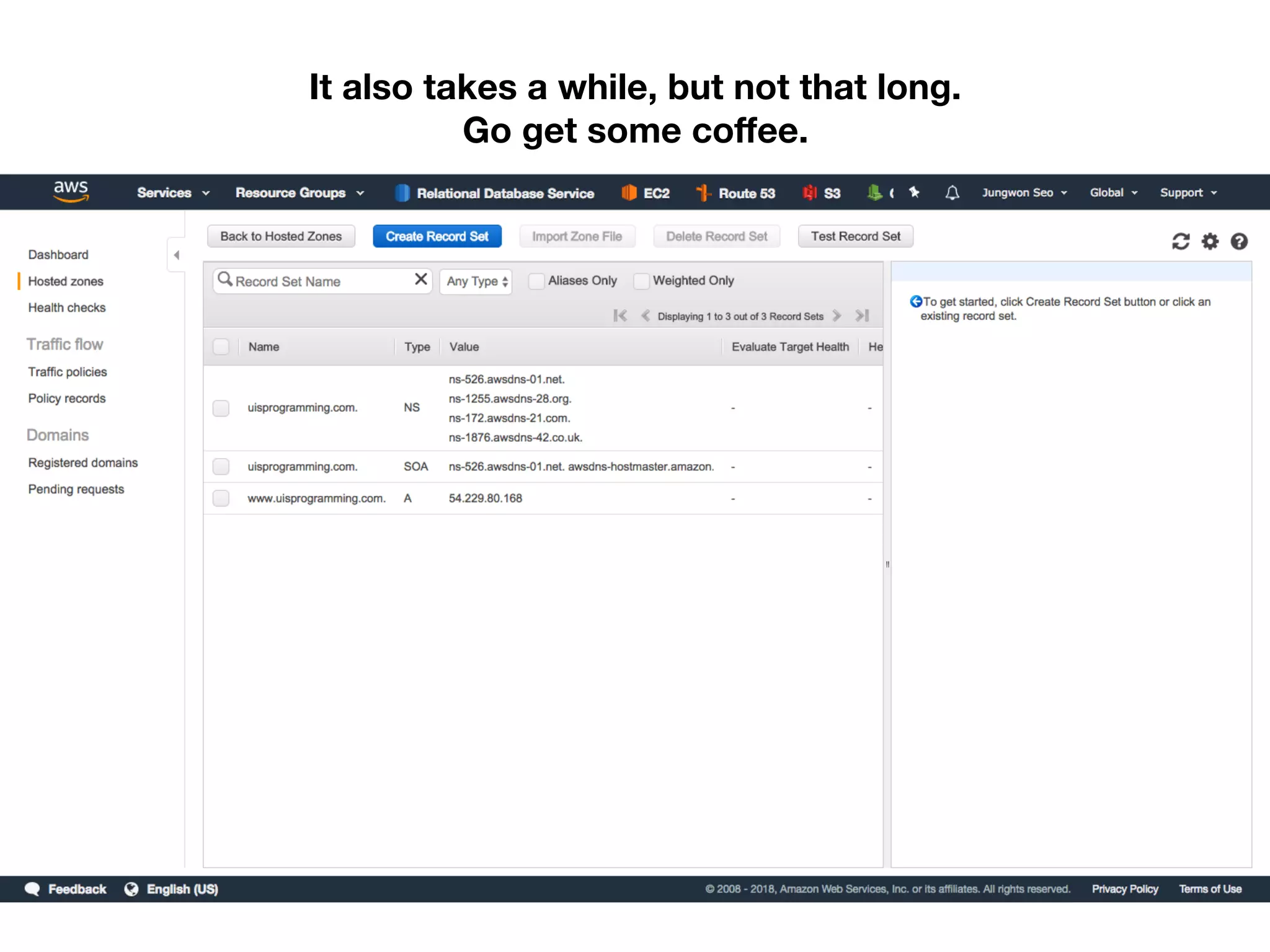
Task: Go to Registered domains
Action: [82, 462]
